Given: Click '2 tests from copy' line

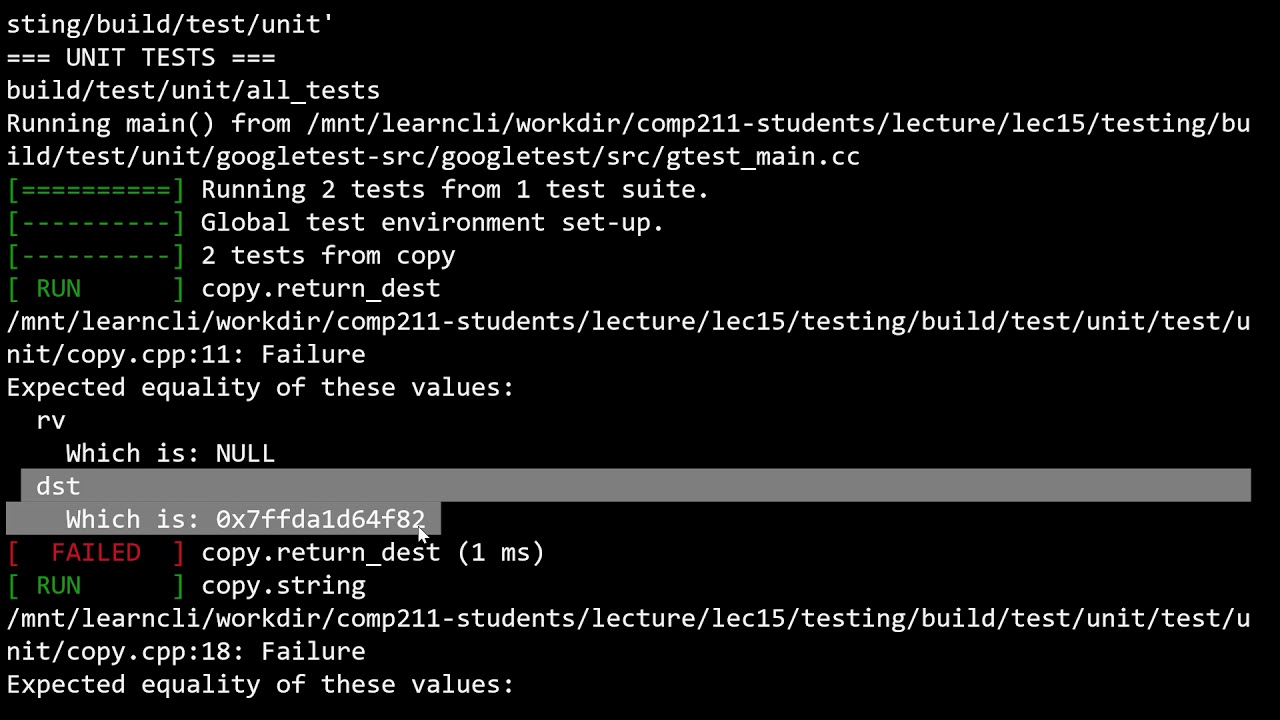Looking at the screenshot, I should coord(328,255).
